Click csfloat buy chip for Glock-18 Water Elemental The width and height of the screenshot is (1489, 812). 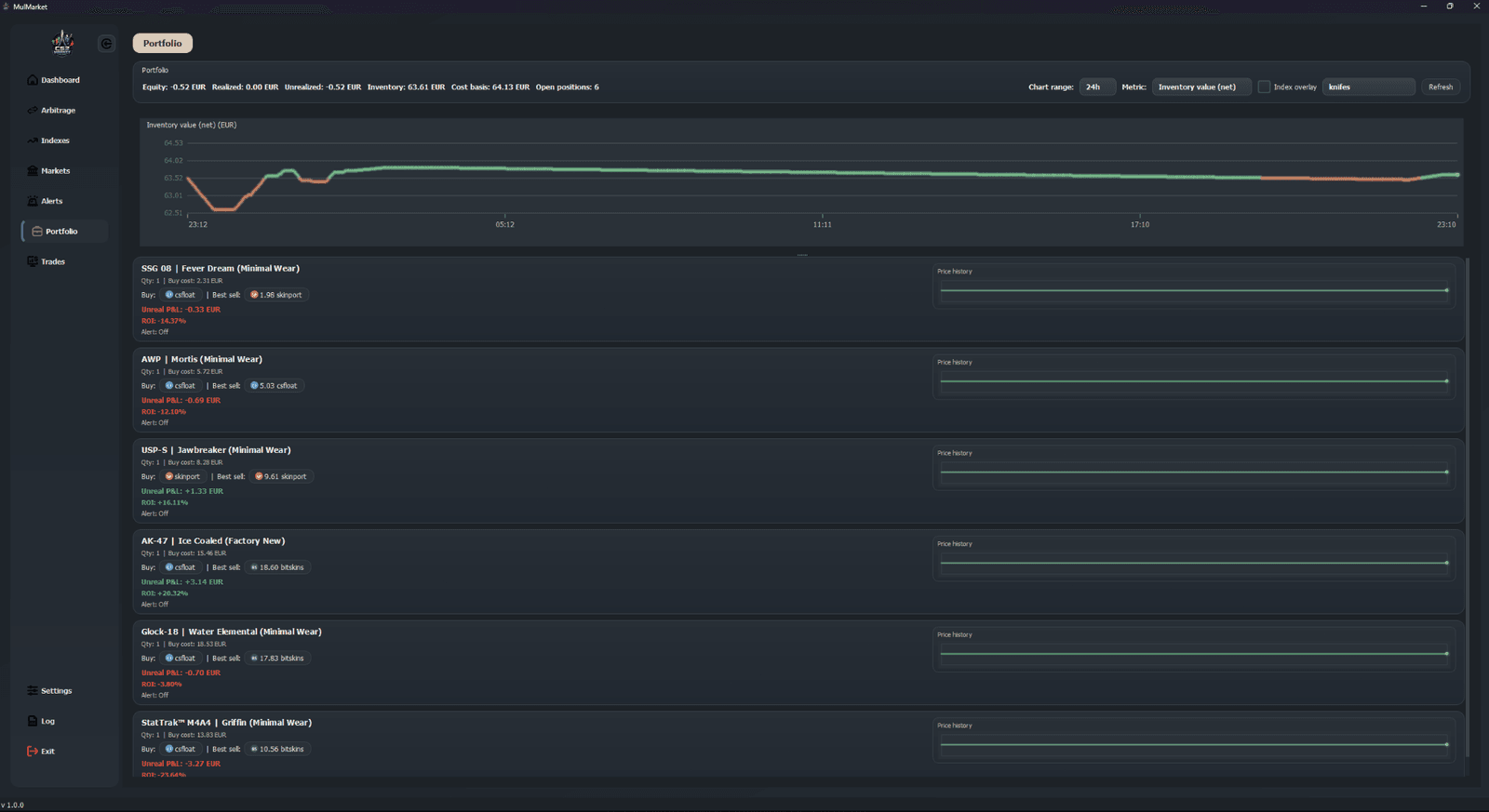(181, 659)
